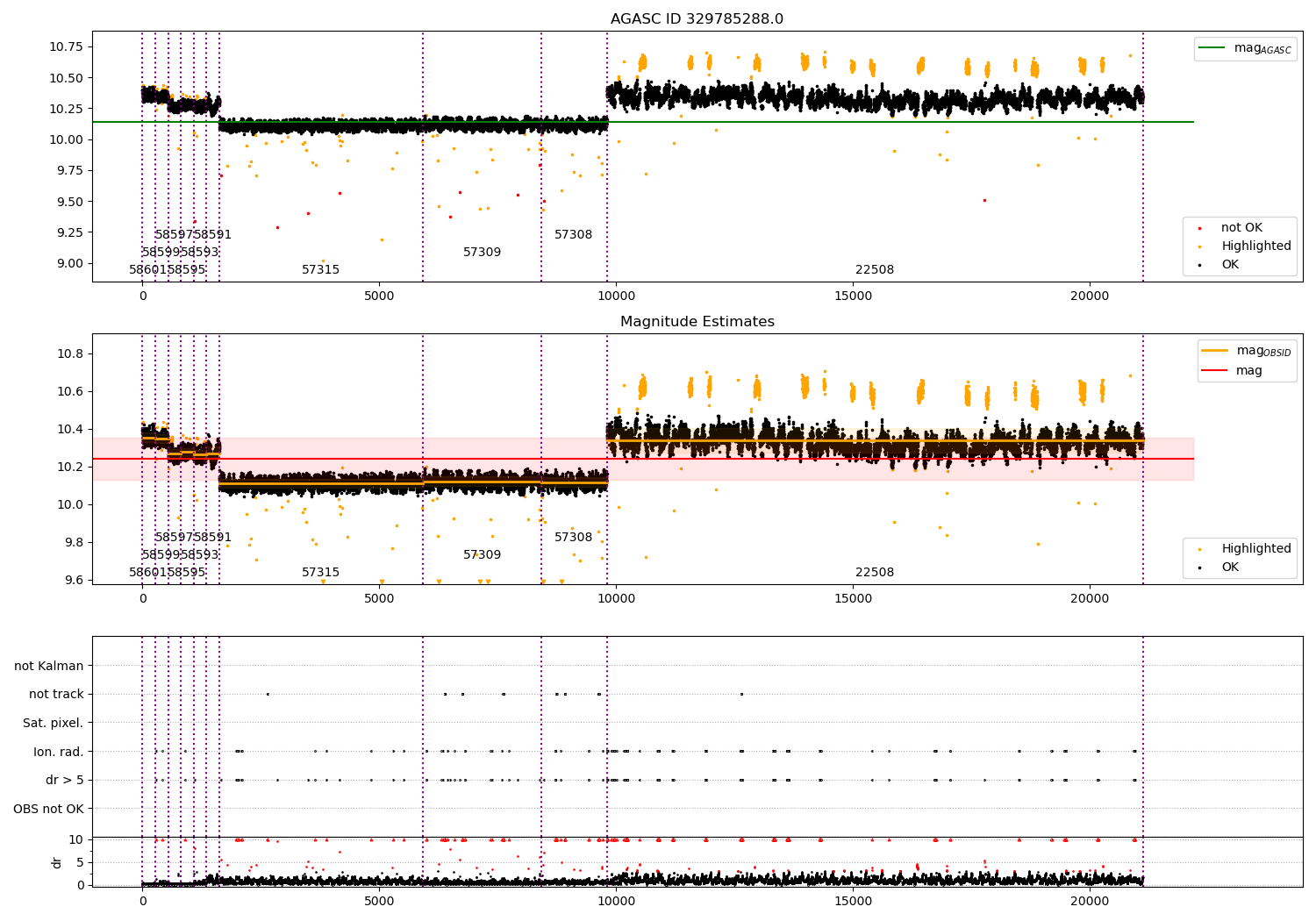
Task: Click the 9.25 y-axis tick in top plot
Action: coord(69,232)
